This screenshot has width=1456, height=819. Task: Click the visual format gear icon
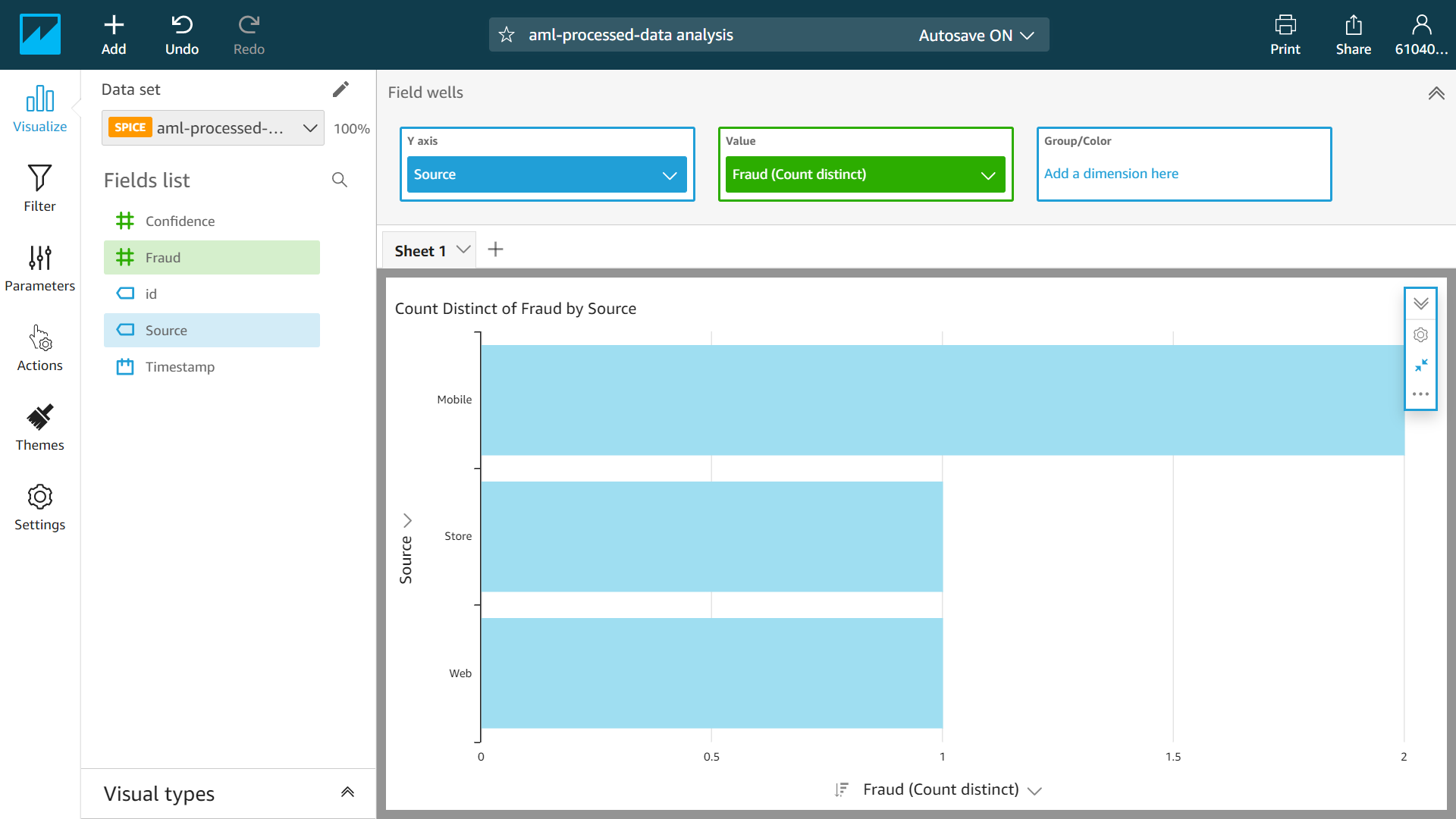1420,334
